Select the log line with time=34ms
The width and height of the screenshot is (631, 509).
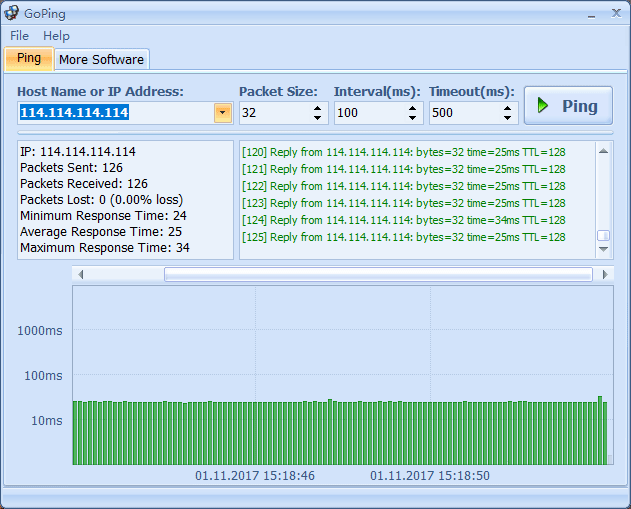pos(404,220)
